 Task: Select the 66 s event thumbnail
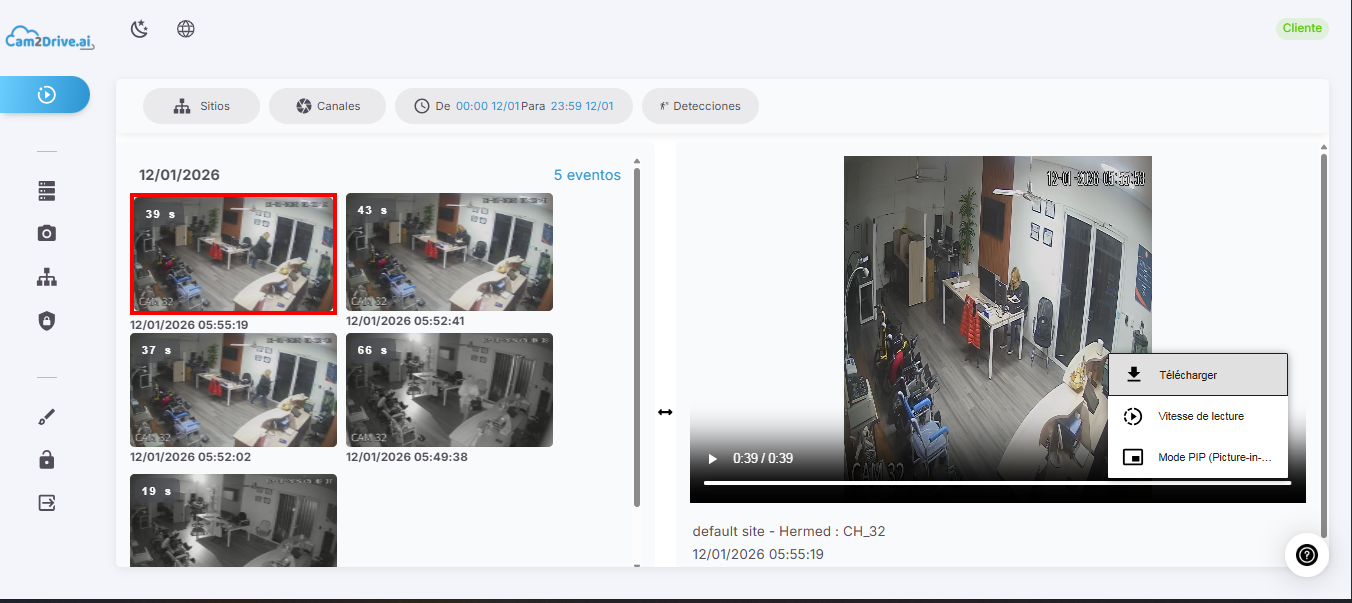click(449, 390)
